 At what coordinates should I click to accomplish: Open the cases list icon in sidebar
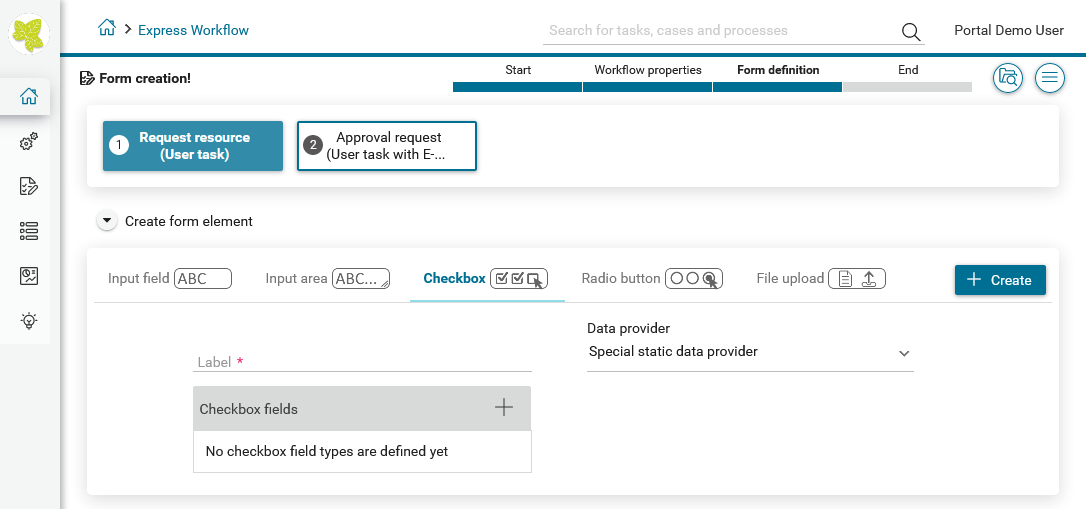[28, 231]
